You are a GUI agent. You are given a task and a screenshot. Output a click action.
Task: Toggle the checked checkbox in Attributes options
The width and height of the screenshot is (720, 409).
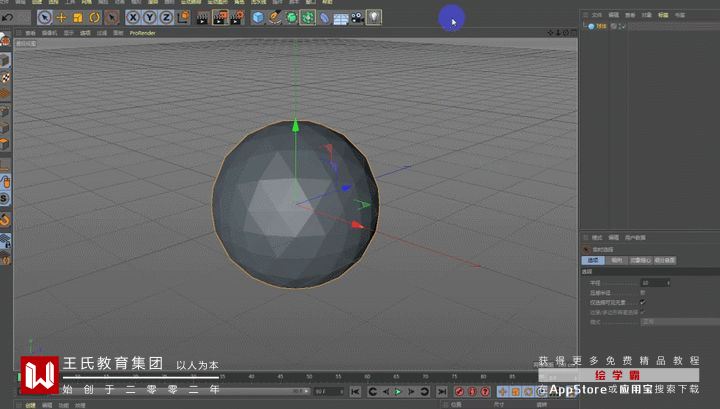pyautogui.click(x=643, y=303)
